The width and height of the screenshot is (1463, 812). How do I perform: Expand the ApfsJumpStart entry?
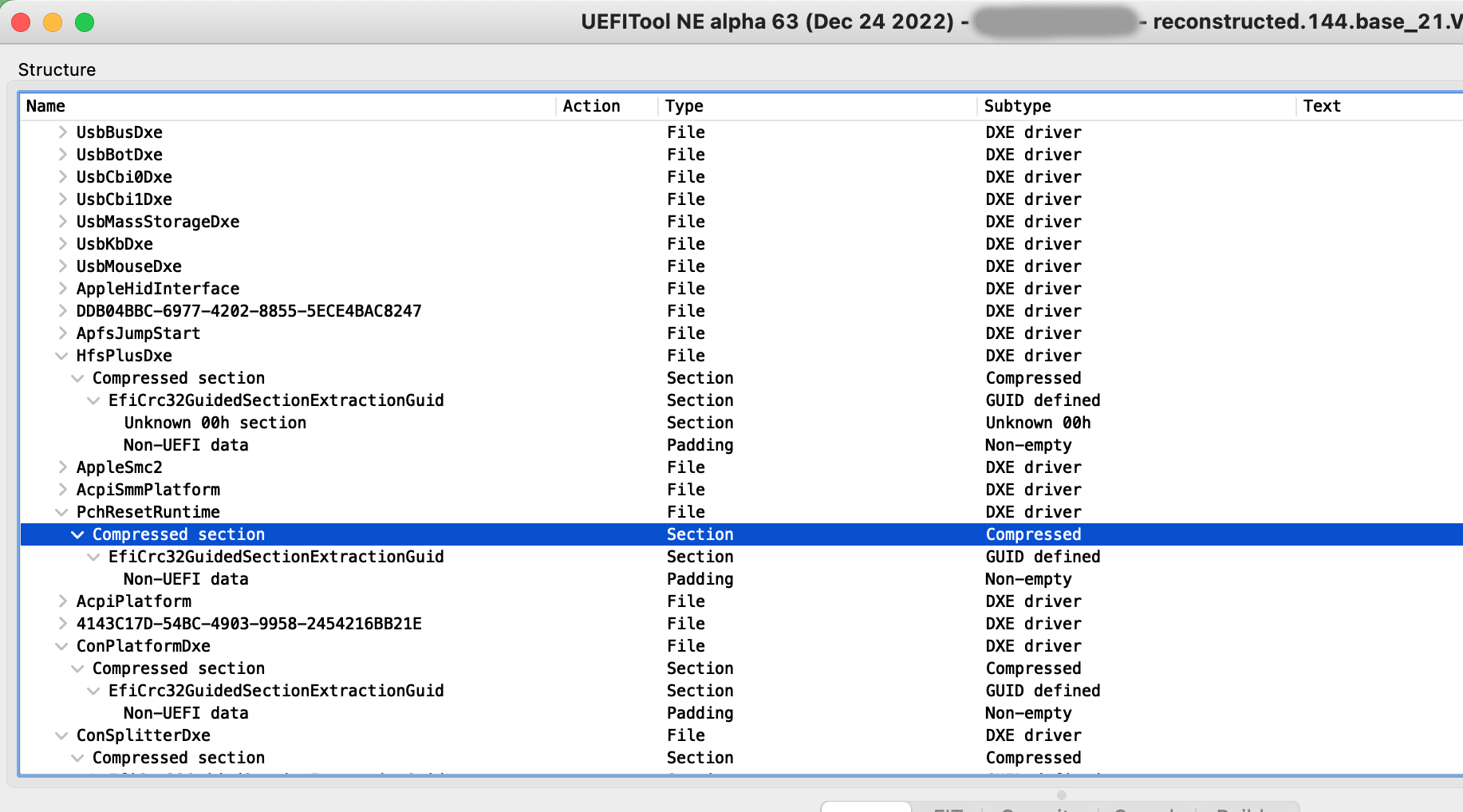coord(61,333)
